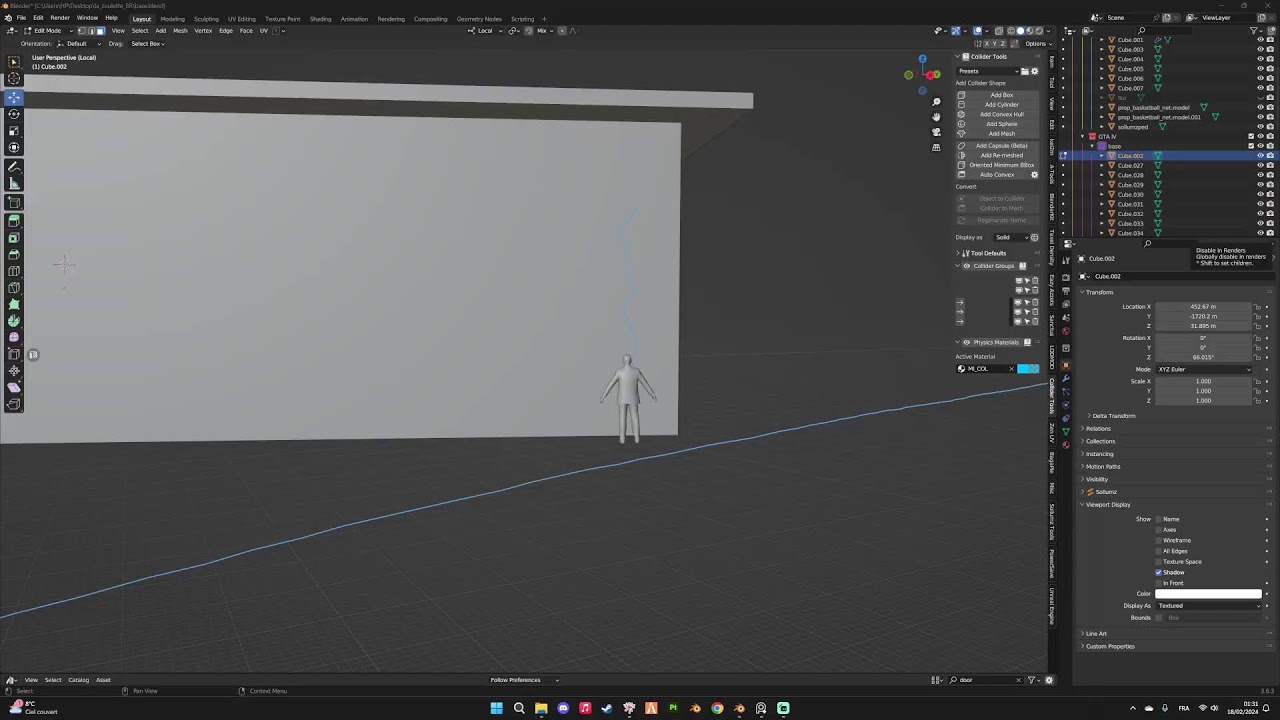Click the viewport zoom magnifier icon
This screenshot has width=1280, height=720.
coord(936,102)
